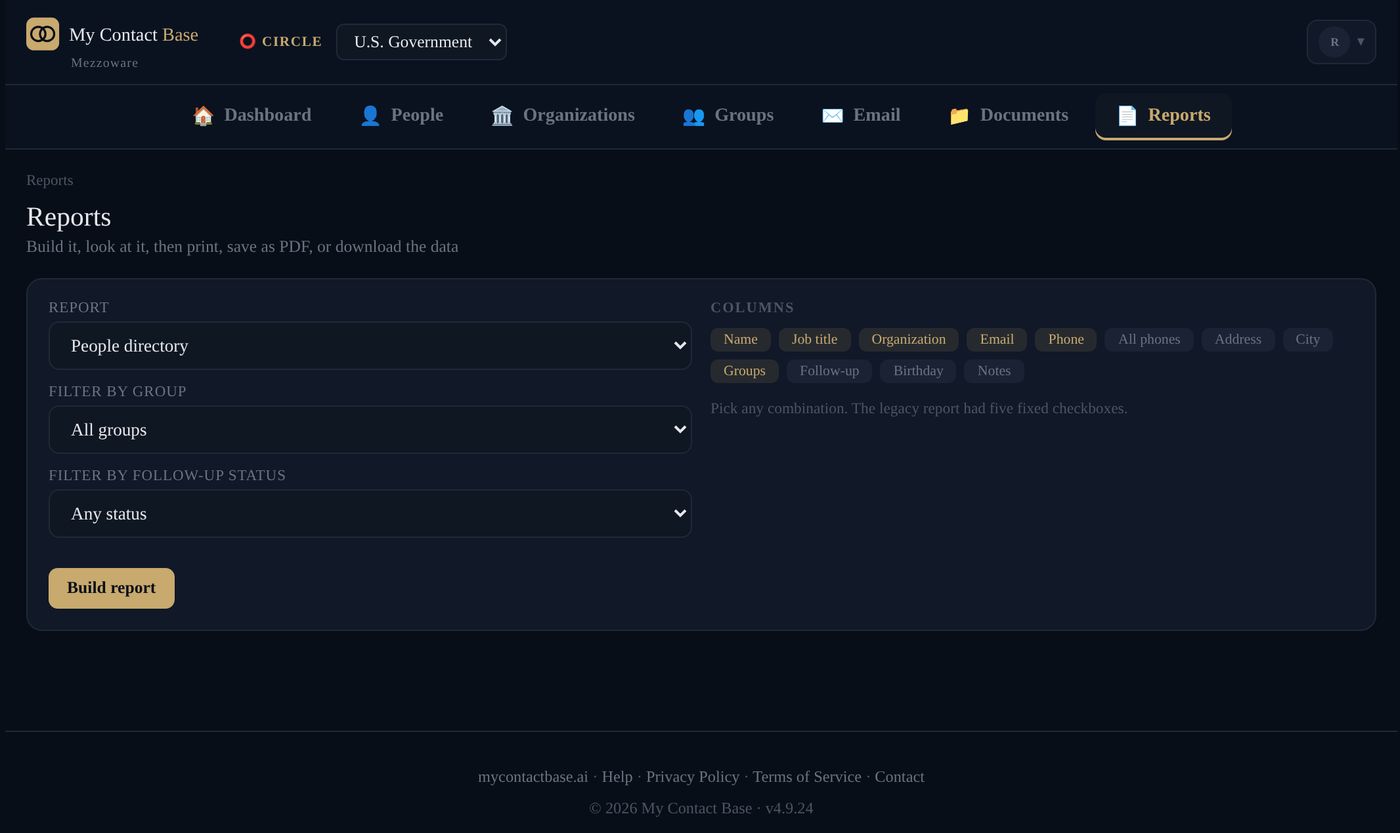Click the People person icon
1400x833 pixels.
(x=370, y=116)
